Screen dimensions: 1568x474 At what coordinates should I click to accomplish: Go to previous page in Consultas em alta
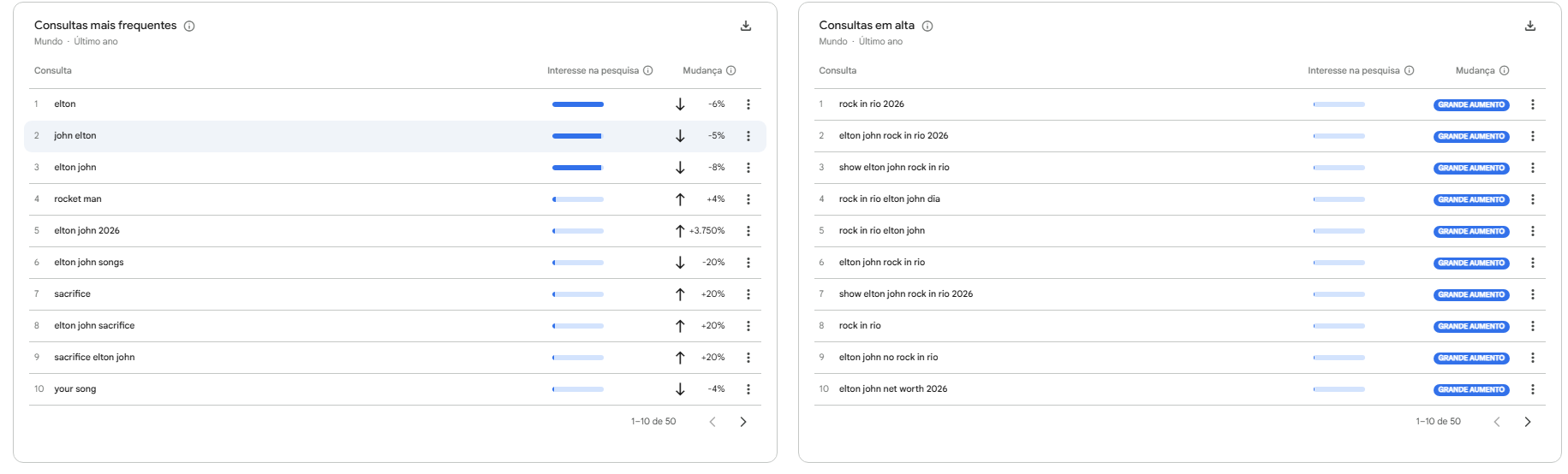pyautogui.click(x=1497, y=422)
